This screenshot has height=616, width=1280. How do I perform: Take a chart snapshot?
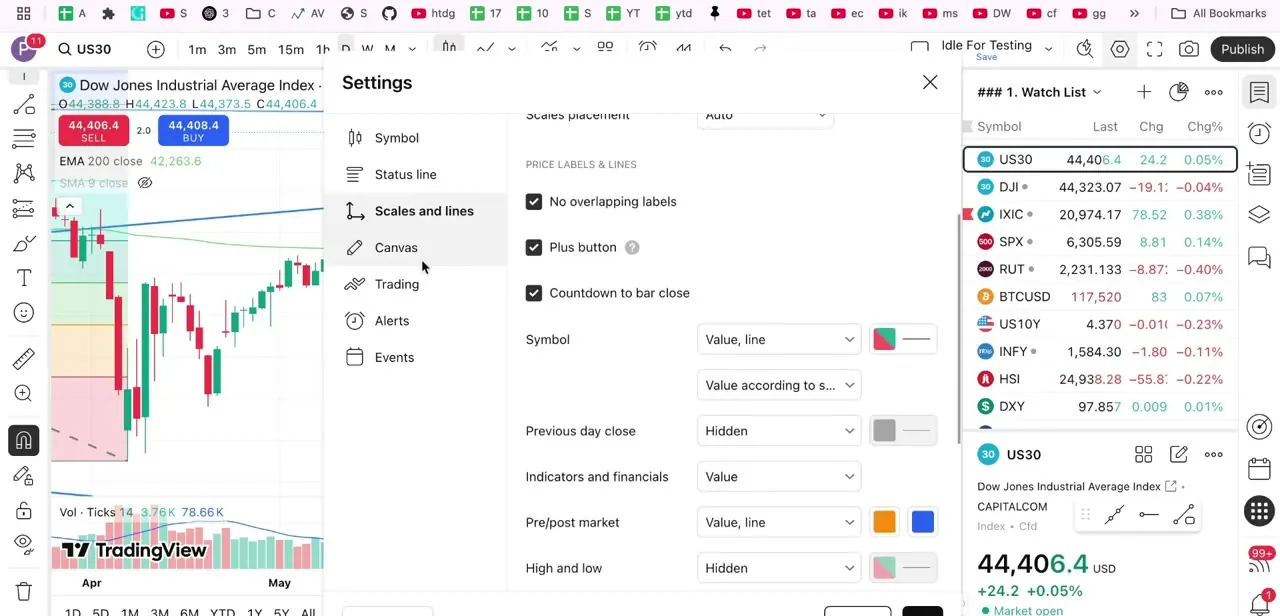1189,49
